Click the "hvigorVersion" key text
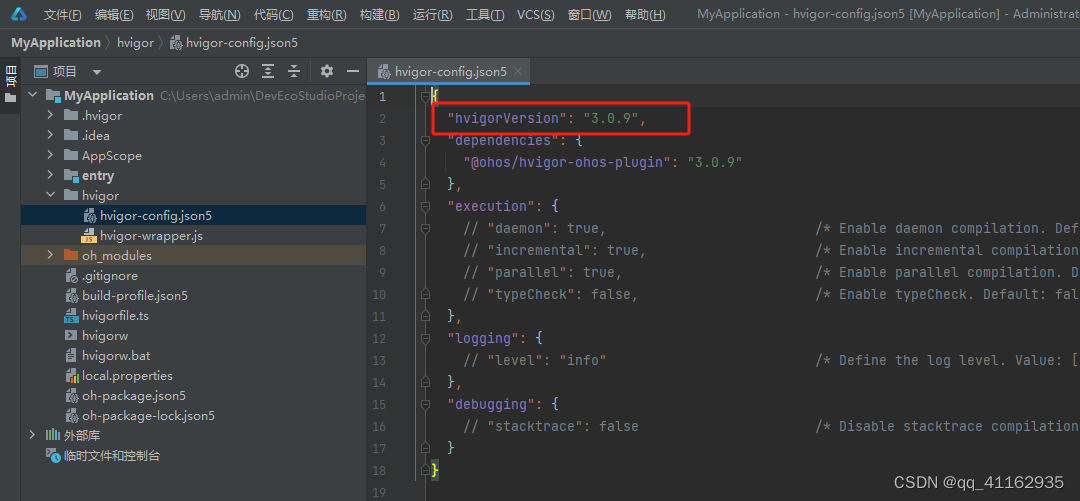 (x=507, y=119)
